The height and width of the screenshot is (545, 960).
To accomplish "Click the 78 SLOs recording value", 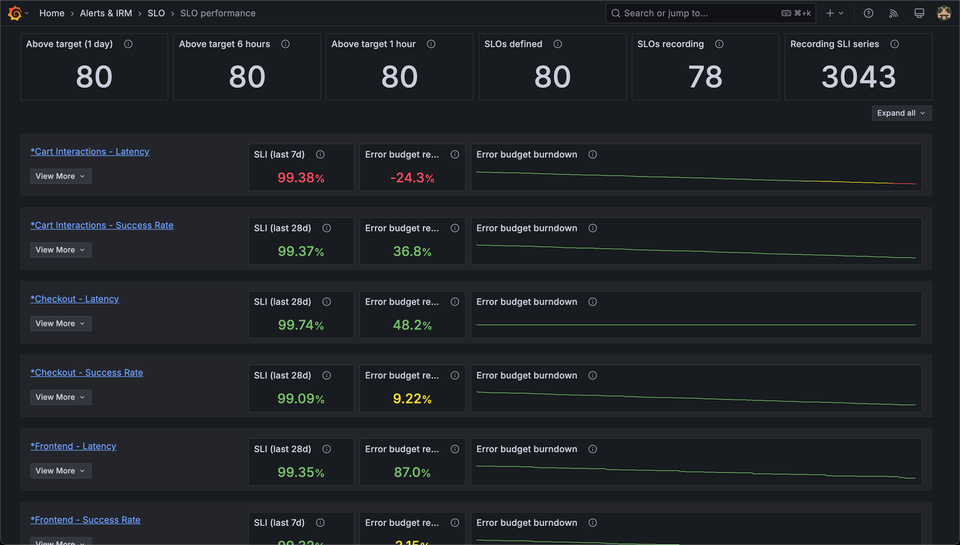I will [x=705, y=77].
